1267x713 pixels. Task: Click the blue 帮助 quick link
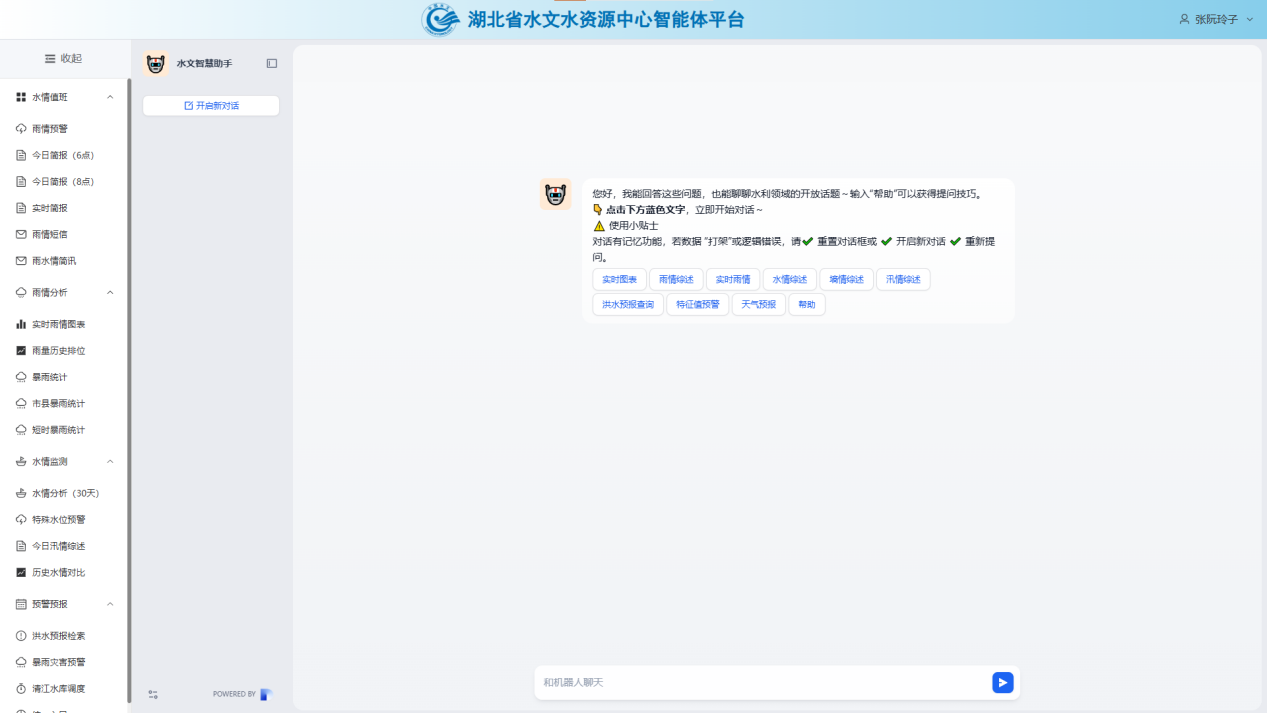(806, 303)
